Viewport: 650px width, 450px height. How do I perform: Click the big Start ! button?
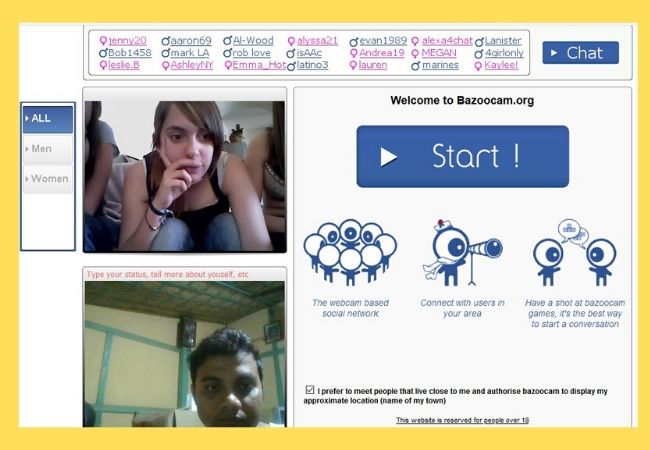tap(463, 156)
